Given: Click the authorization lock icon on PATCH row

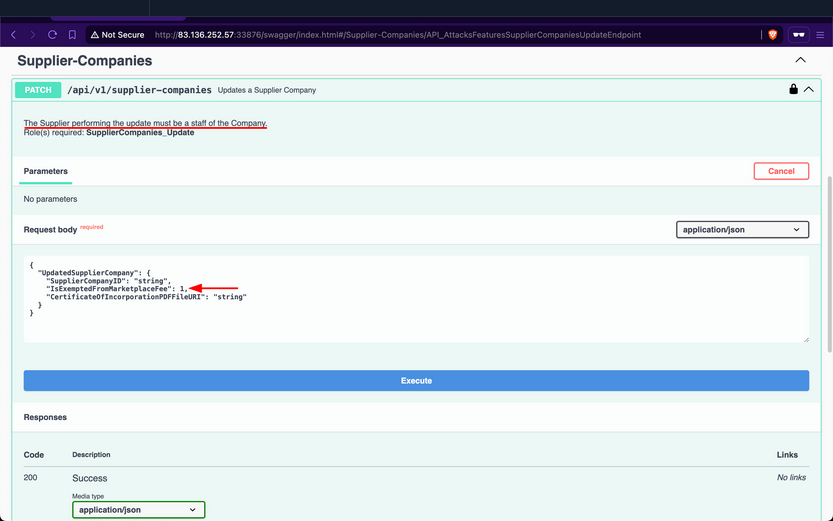Looking at the screenshot, I should tap(793, 89).
